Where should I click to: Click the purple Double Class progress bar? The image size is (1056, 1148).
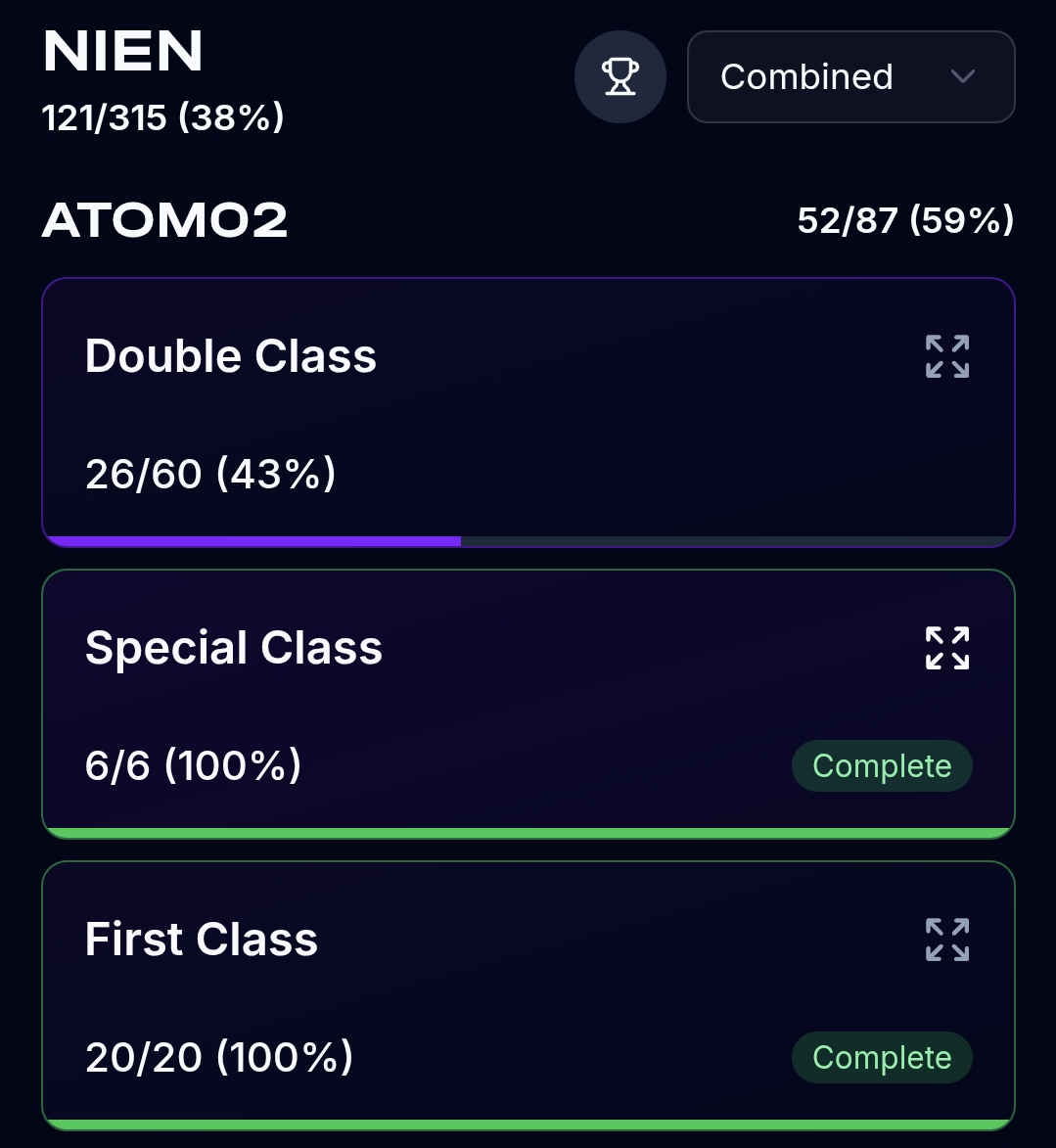tap(253, 541)
